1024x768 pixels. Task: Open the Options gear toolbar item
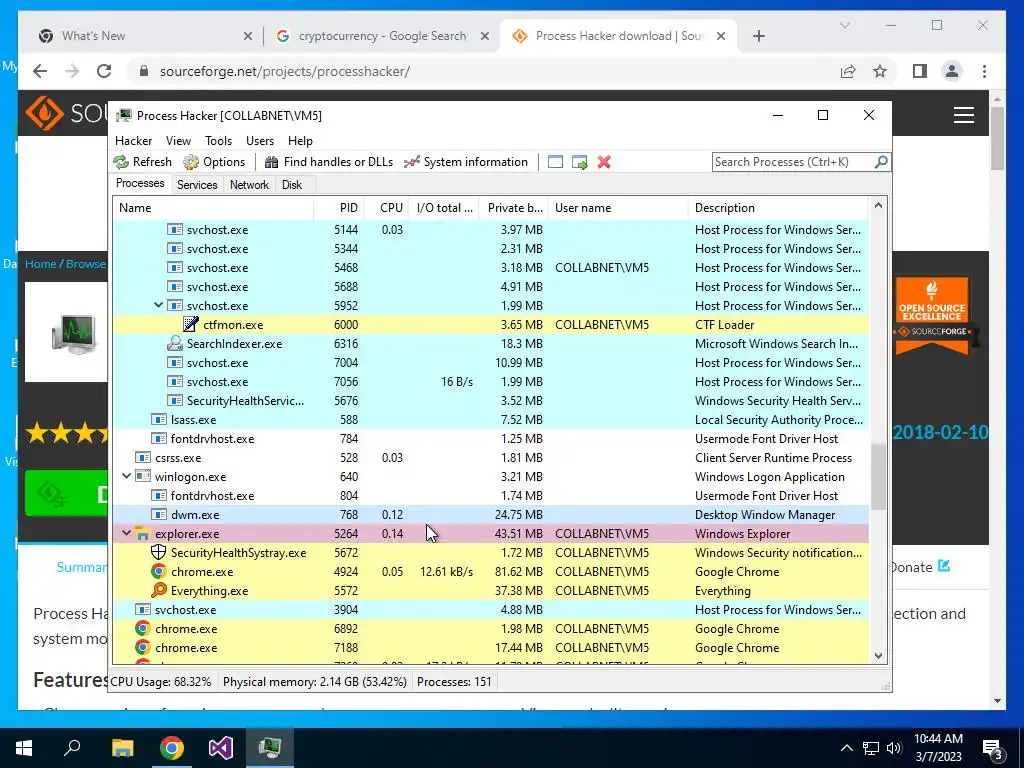point(214,162)
